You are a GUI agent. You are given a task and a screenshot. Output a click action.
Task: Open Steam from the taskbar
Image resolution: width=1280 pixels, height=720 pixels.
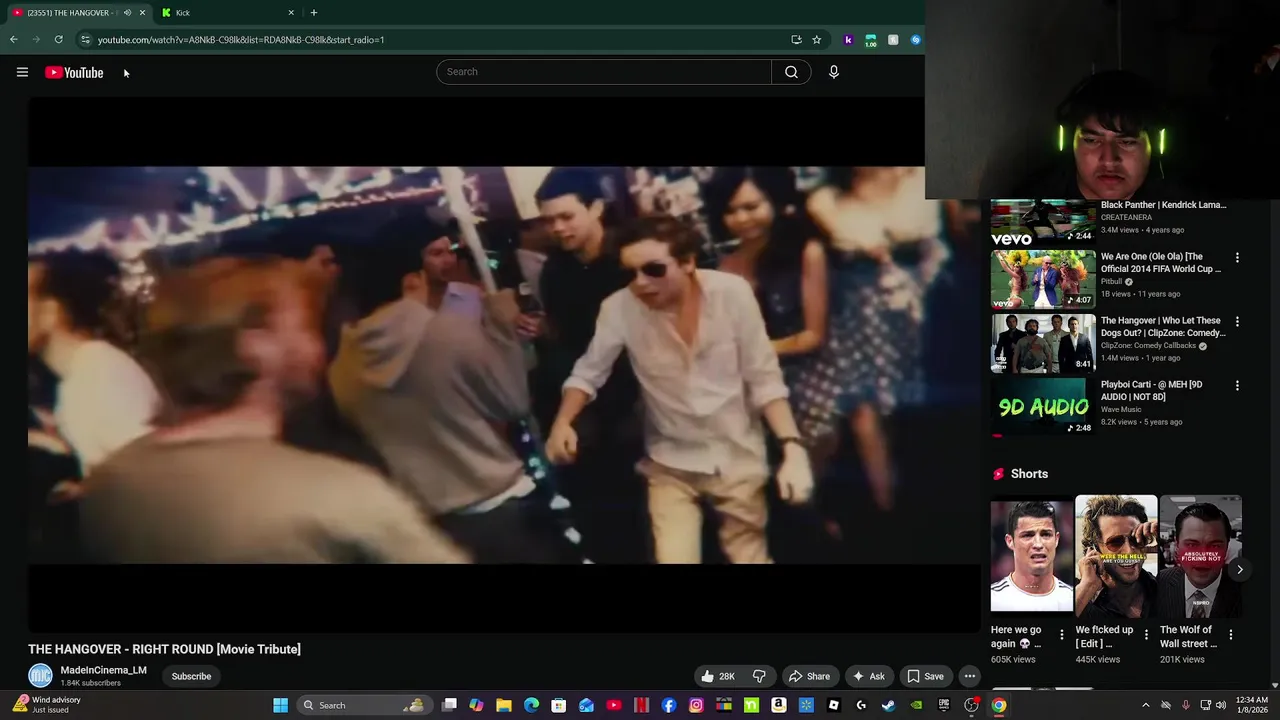point(888,705)
